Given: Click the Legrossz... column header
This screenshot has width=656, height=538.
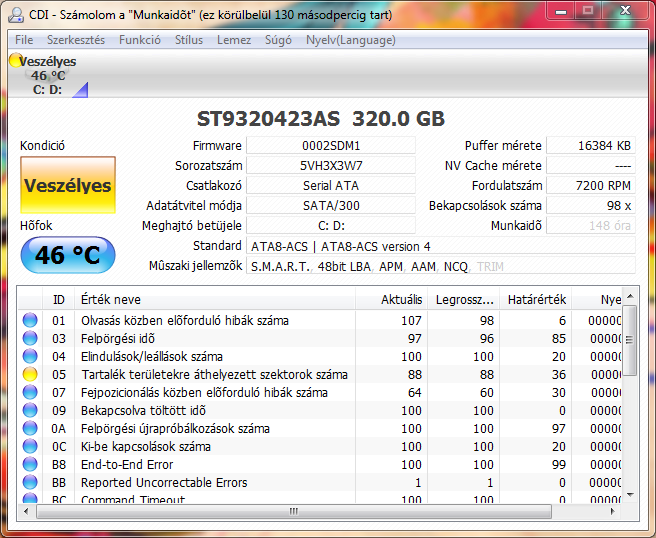Looking at the screenshot, I should pos(464,299).
